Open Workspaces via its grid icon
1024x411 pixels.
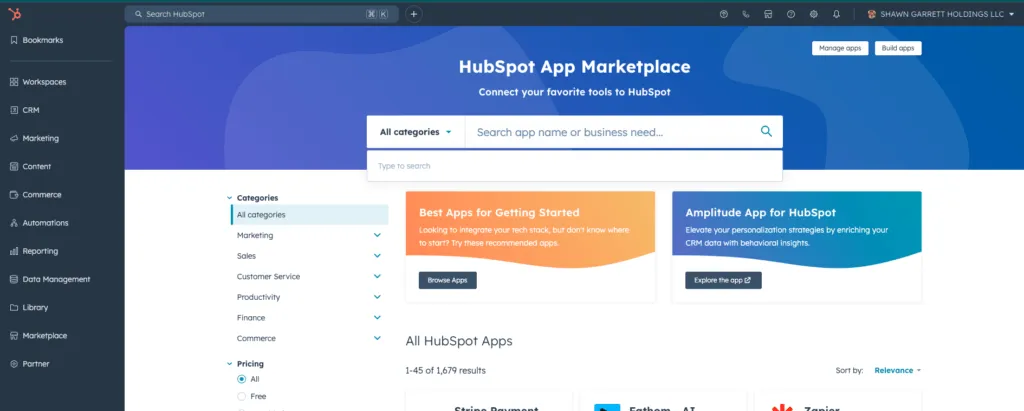click(14, 82)
